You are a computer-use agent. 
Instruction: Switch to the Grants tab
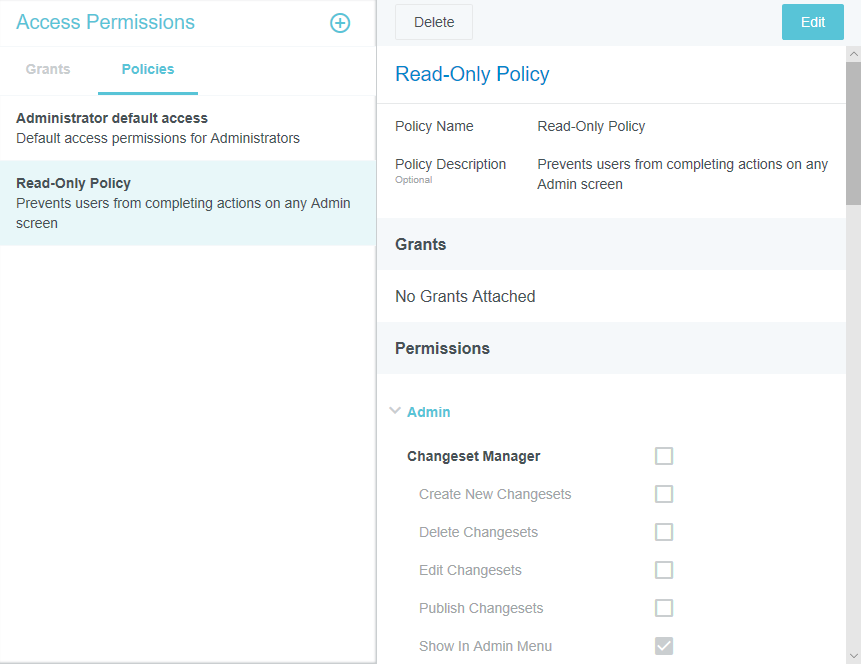48,70
